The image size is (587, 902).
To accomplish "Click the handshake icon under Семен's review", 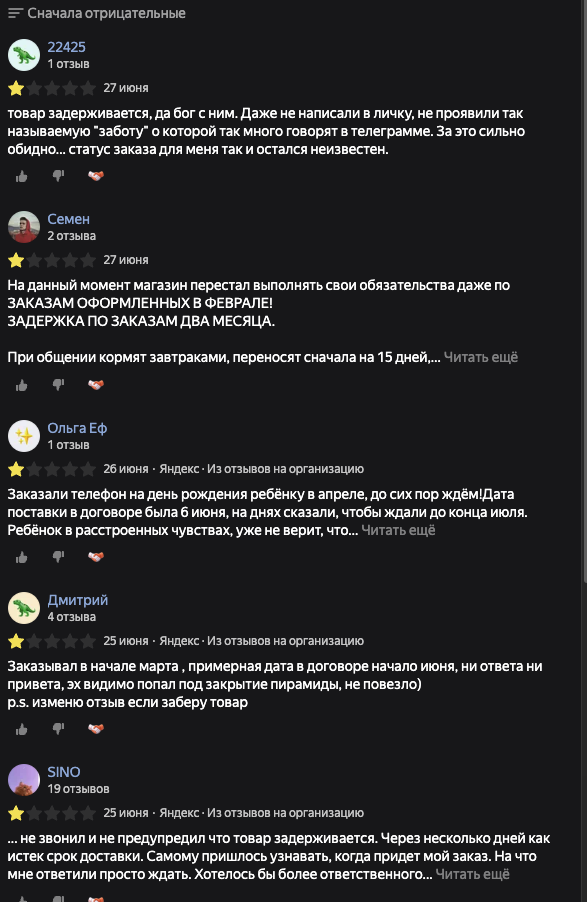I will click(96, 385).
